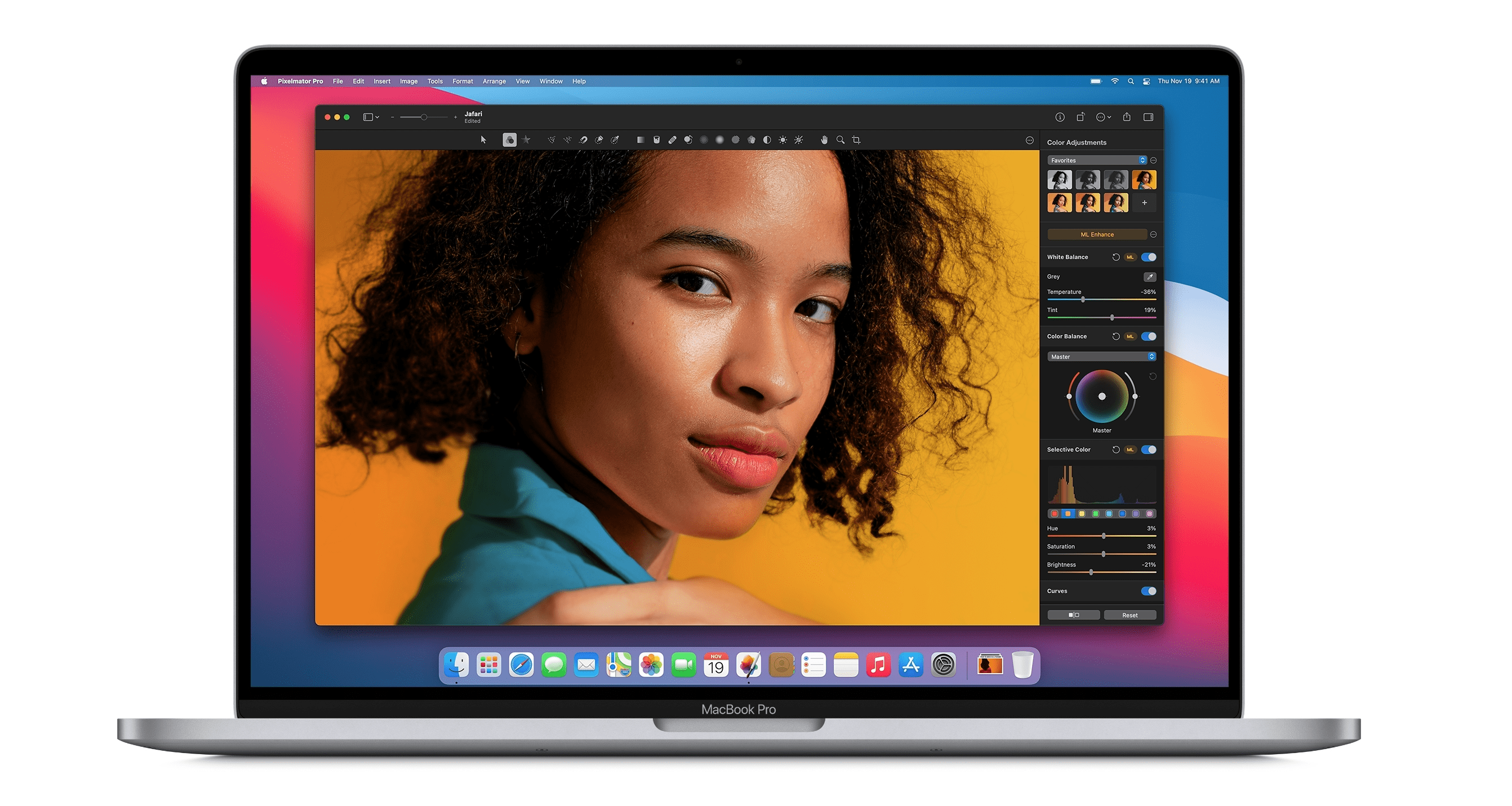Select the star-shaped Effects tool
The height and width of the screenshot is (806, 1512).
pos(527,140)
